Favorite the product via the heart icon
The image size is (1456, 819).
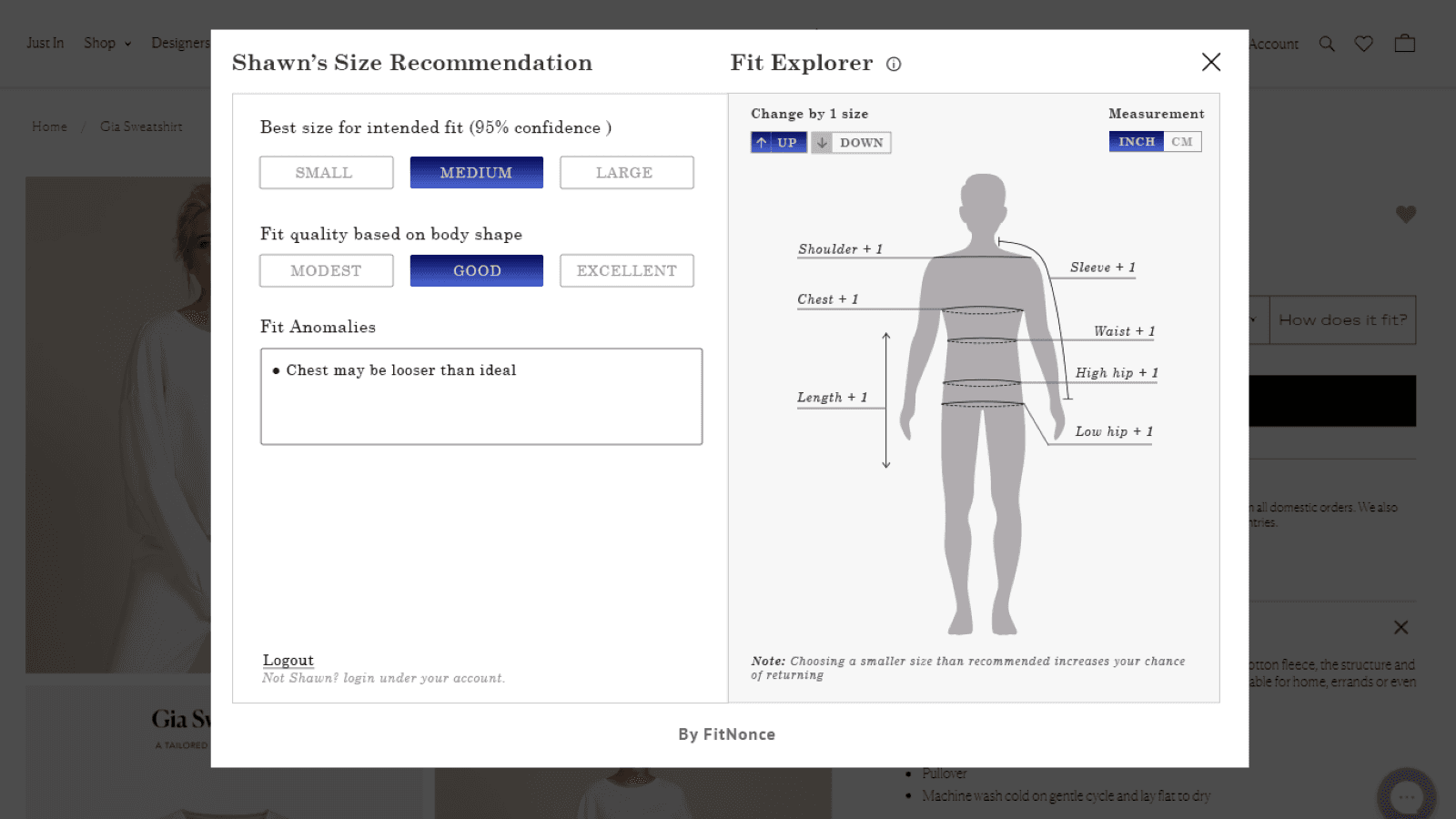(1406, 214)
